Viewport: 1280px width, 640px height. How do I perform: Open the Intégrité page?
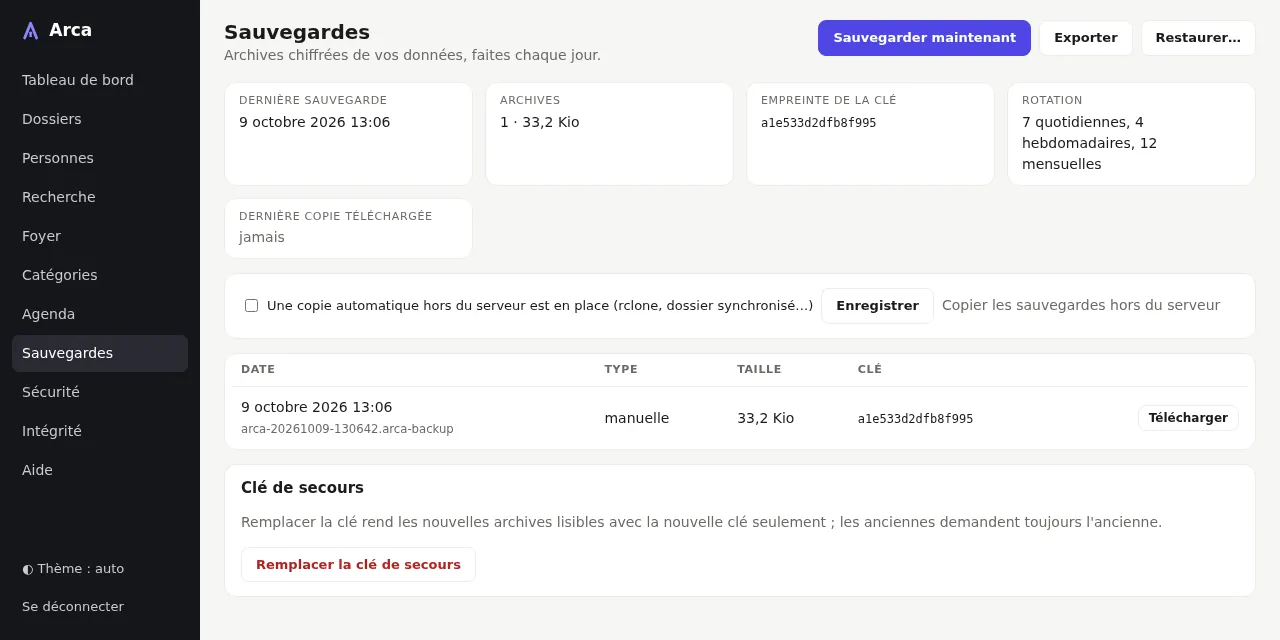point(100,431)
